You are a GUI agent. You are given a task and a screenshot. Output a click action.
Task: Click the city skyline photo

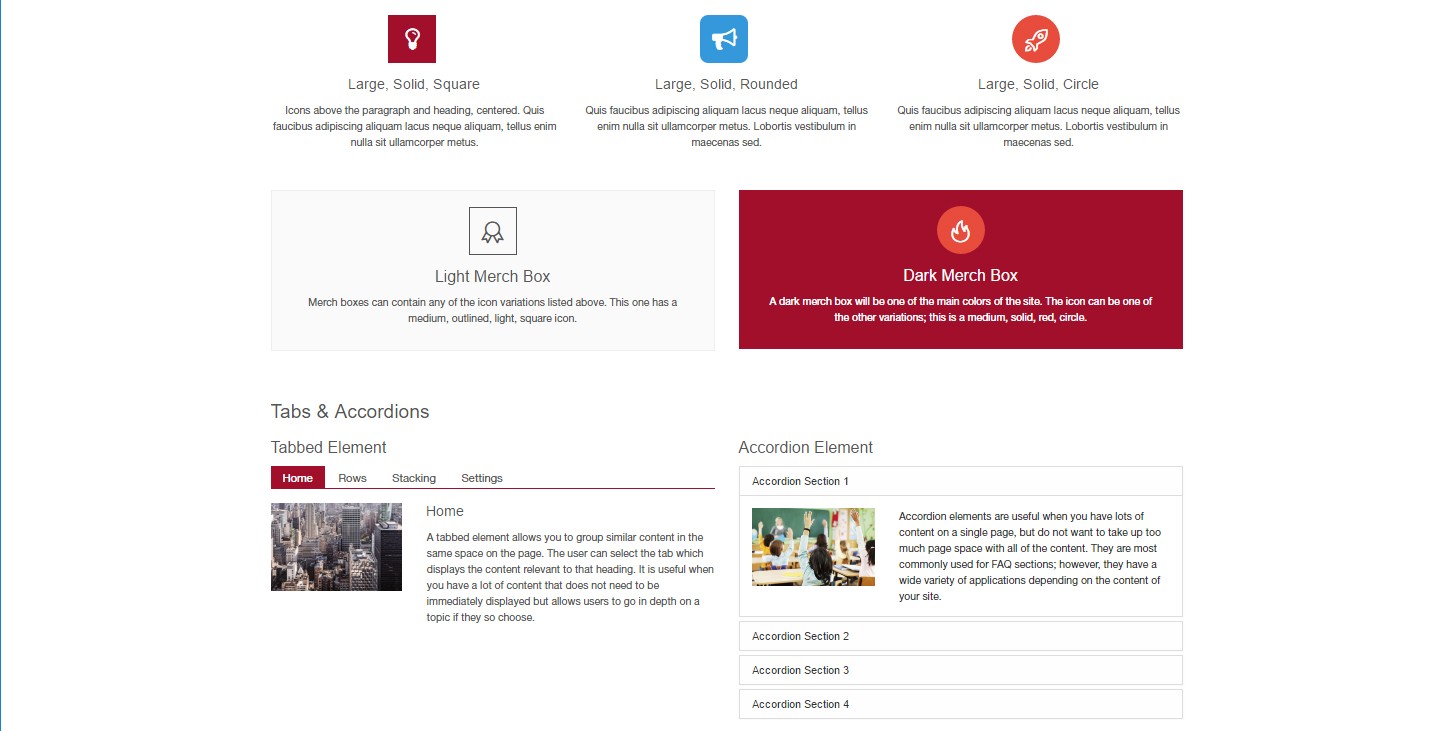336,547
